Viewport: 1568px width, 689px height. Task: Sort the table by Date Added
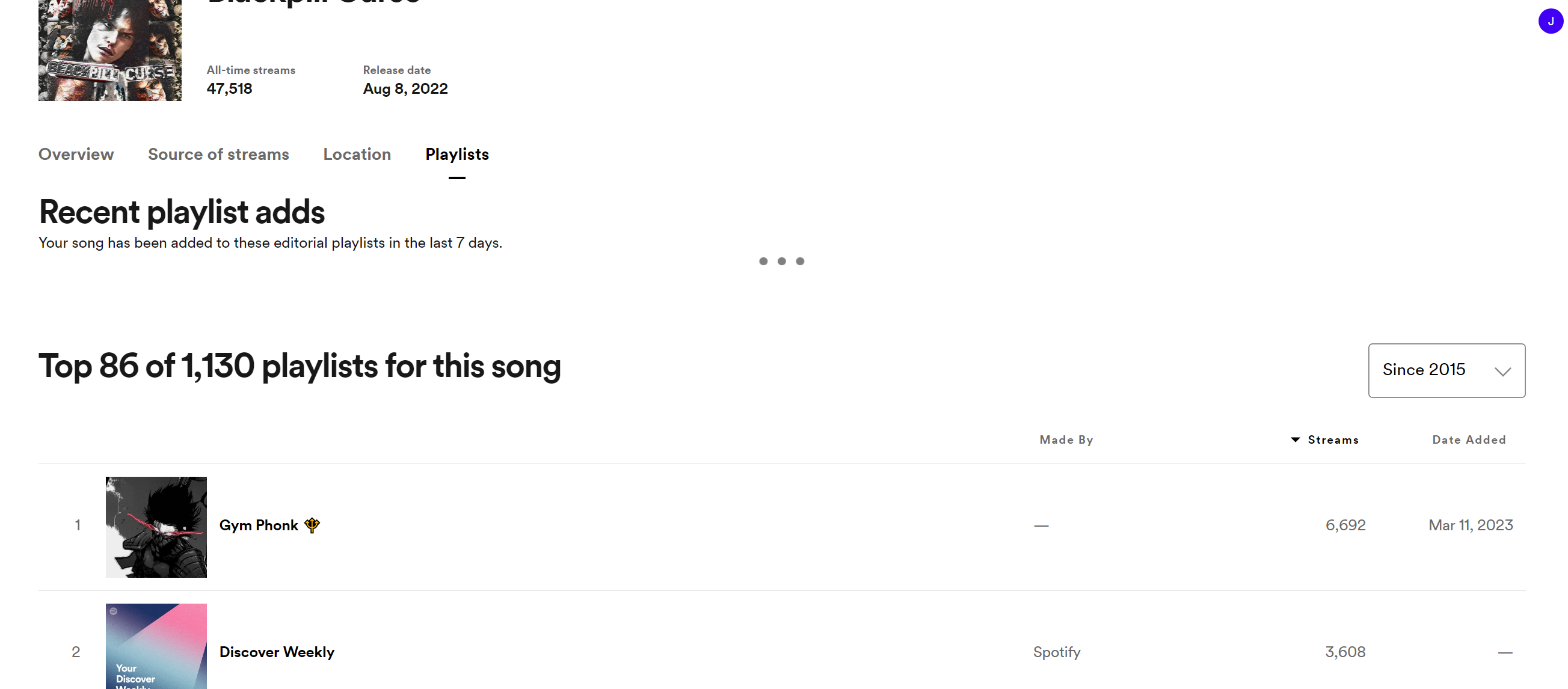(1468, 439)
